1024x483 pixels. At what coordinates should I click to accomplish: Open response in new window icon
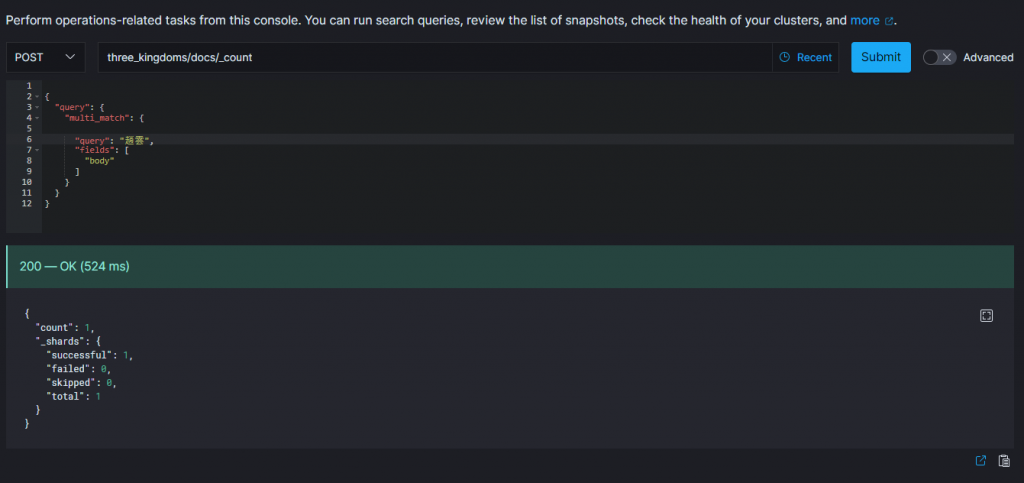coord(980,461)
